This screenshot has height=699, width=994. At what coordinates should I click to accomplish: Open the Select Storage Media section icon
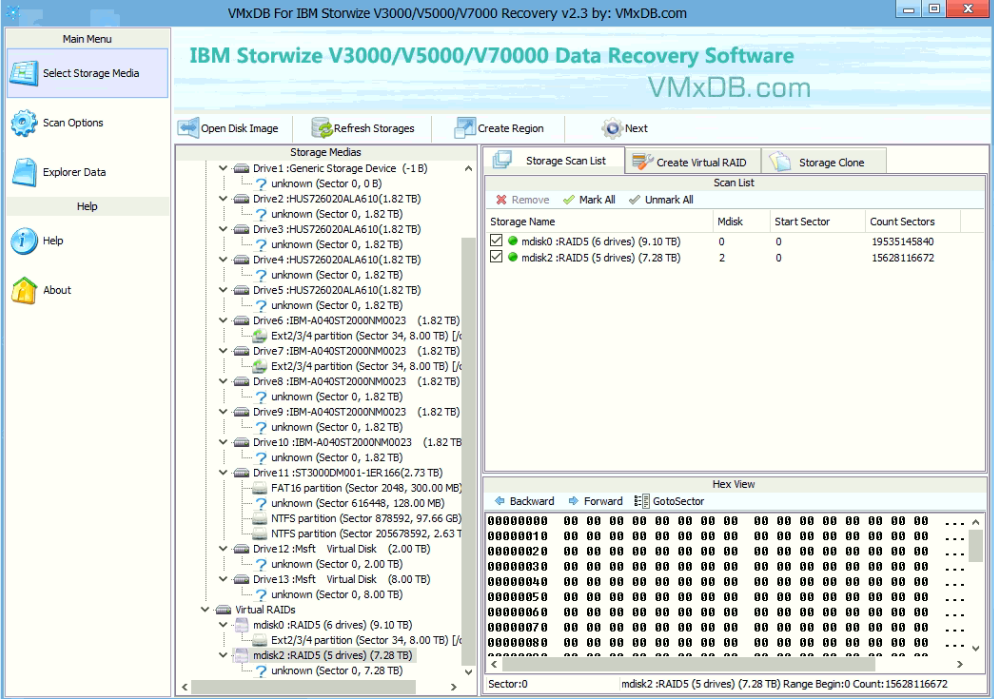click(x=23, y=74)
